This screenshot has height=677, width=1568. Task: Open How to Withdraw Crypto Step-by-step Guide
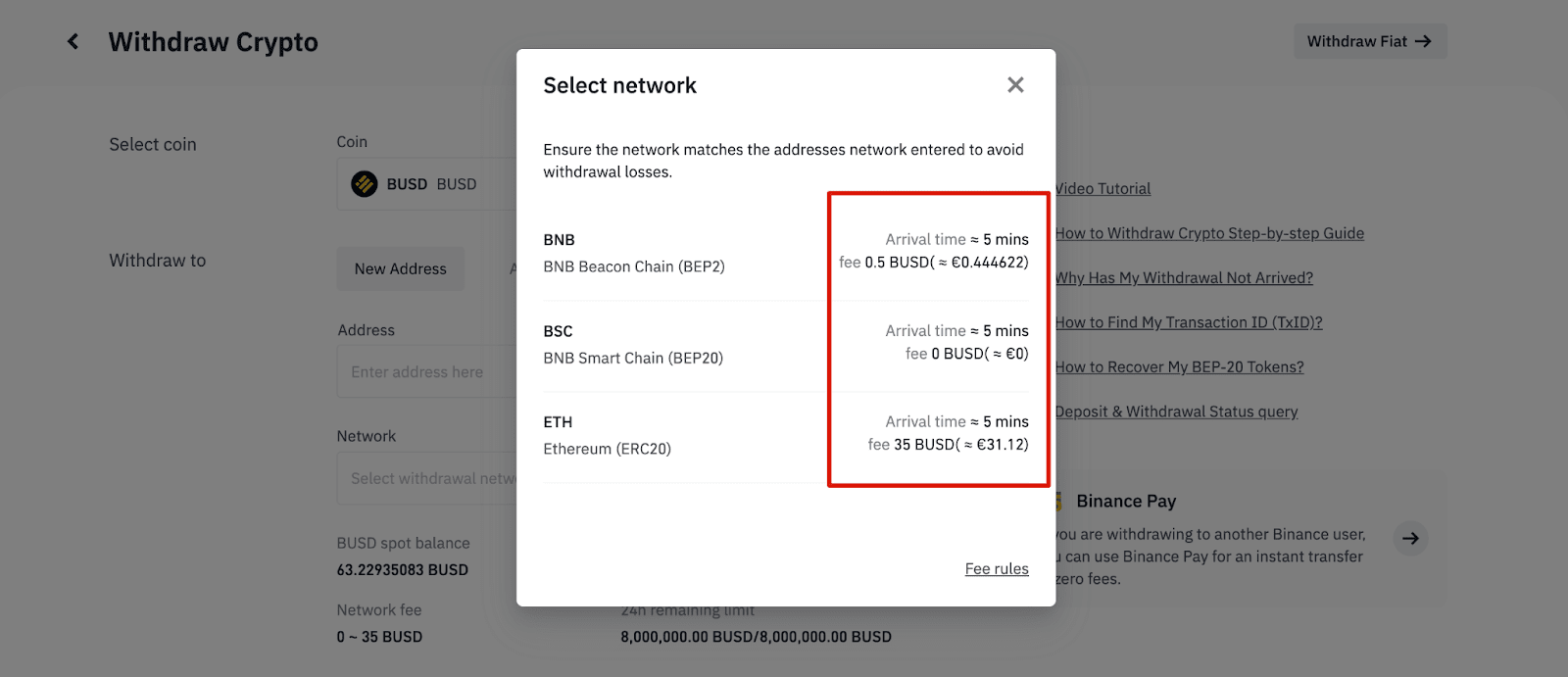coord(1209,233)
